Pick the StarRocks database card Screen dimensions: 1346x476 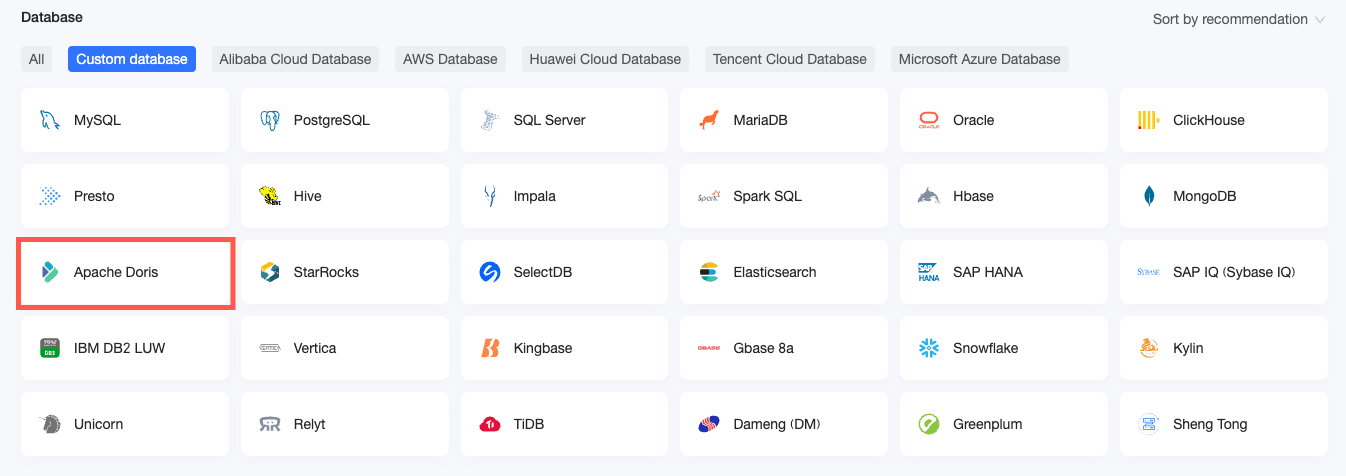pos(344,272)
